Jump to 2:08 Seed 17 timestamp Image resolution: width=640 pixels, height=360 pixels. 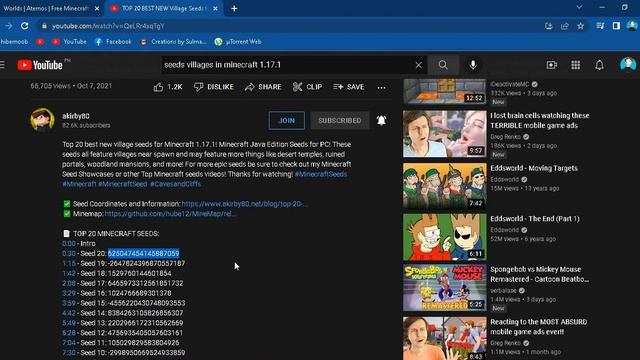point(69,283)
